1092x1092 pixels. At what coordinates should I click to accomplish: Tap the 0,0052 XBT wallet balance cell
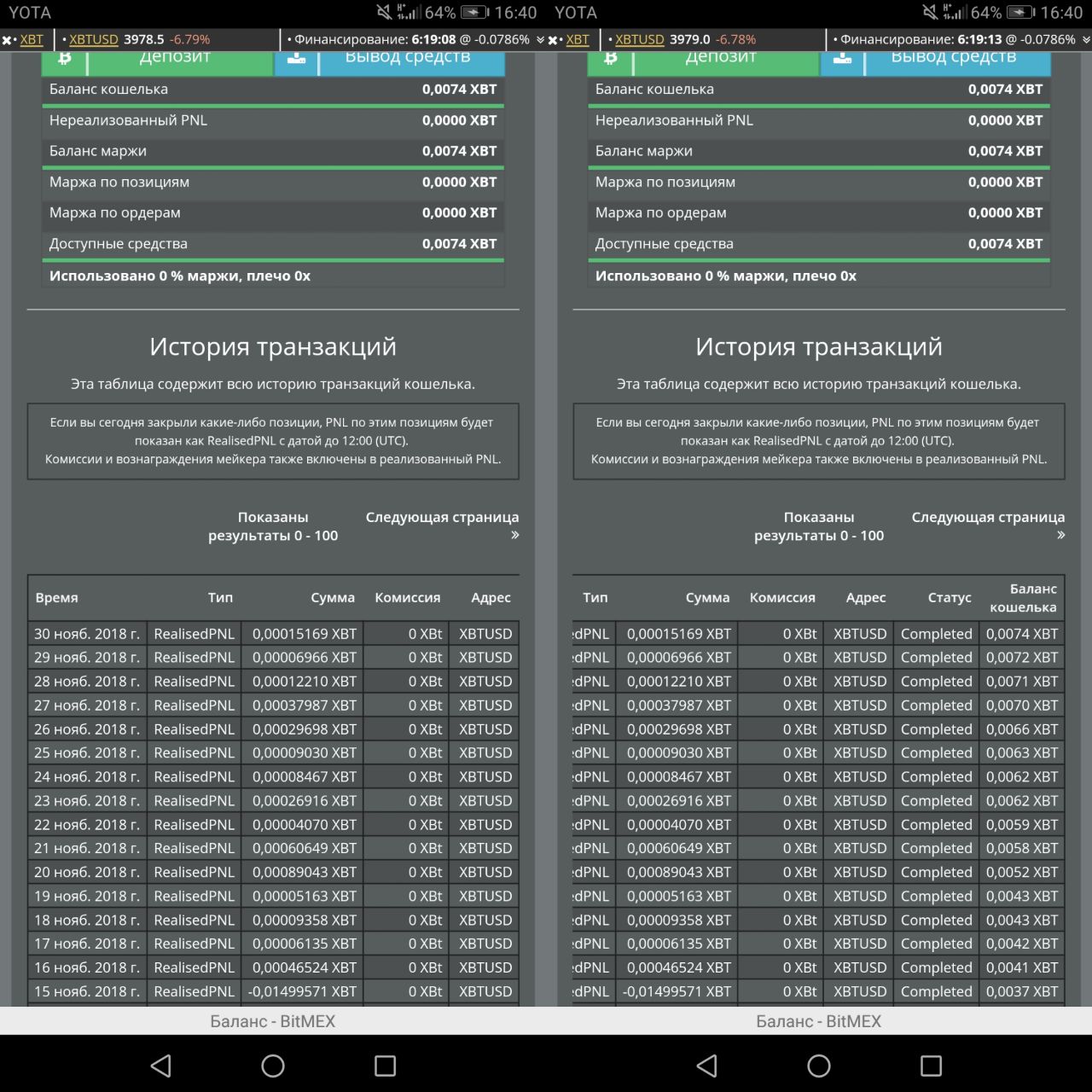tap(1022, 872)
